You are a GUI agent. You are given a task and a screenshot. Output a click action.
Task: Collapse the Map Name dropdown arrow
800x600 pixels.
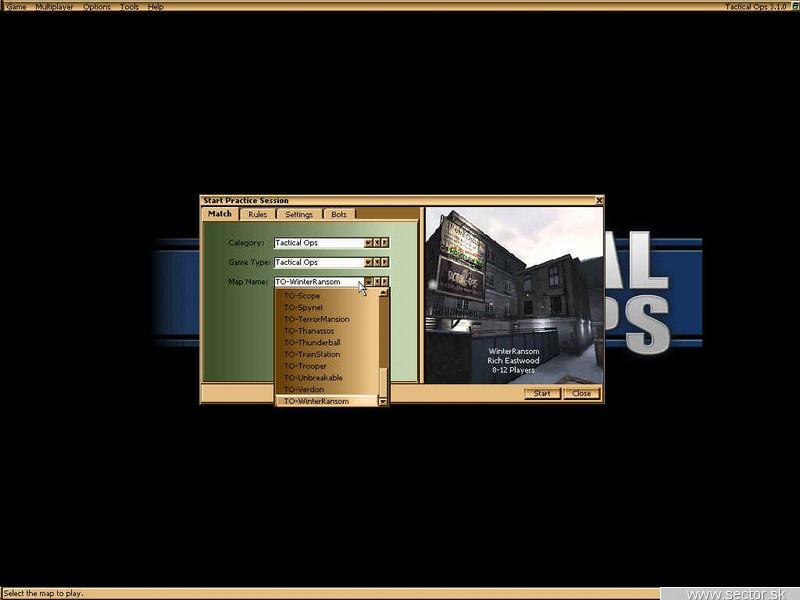[368, 282]
